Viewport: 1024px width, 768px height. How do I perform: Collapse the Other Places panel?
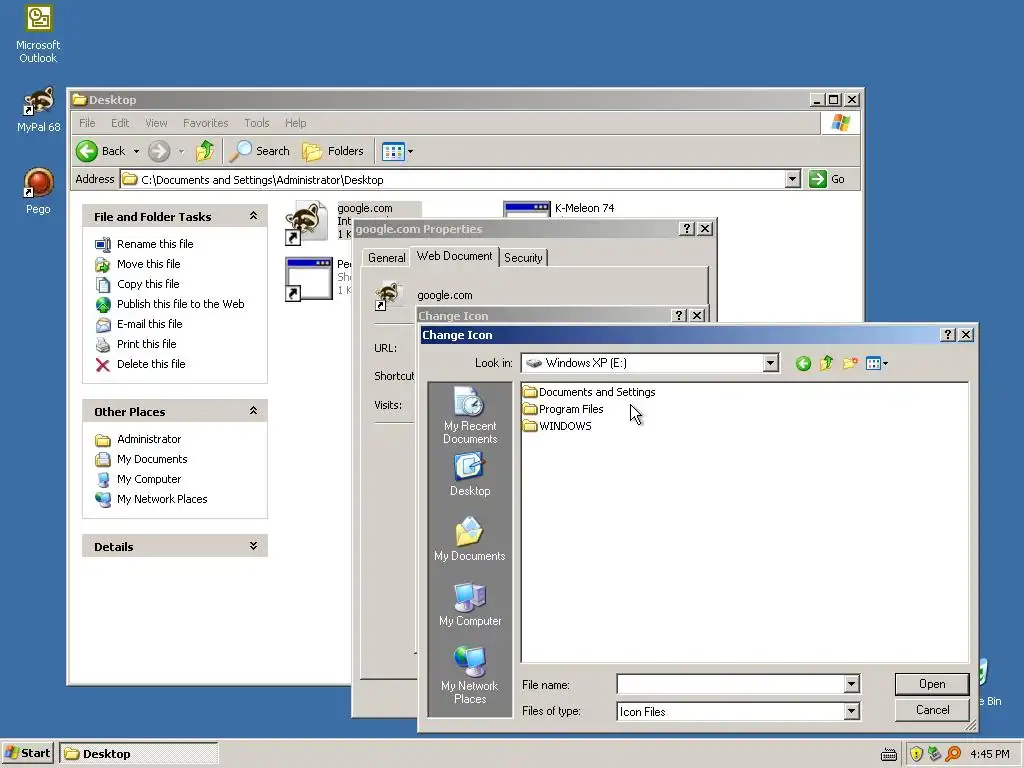point(253,411)
